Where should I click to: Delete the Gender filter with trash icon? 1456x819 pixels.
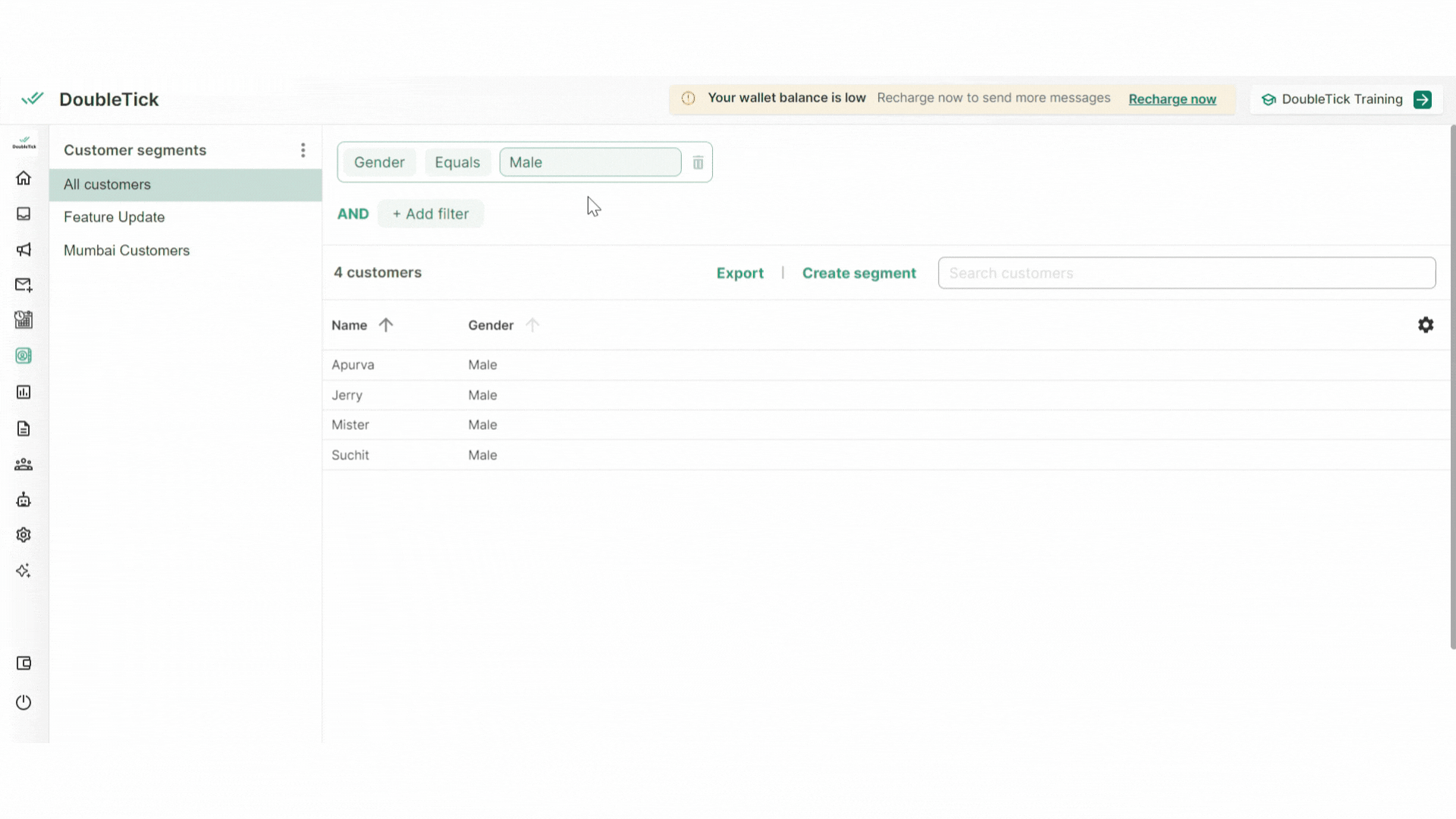[698, 163]
